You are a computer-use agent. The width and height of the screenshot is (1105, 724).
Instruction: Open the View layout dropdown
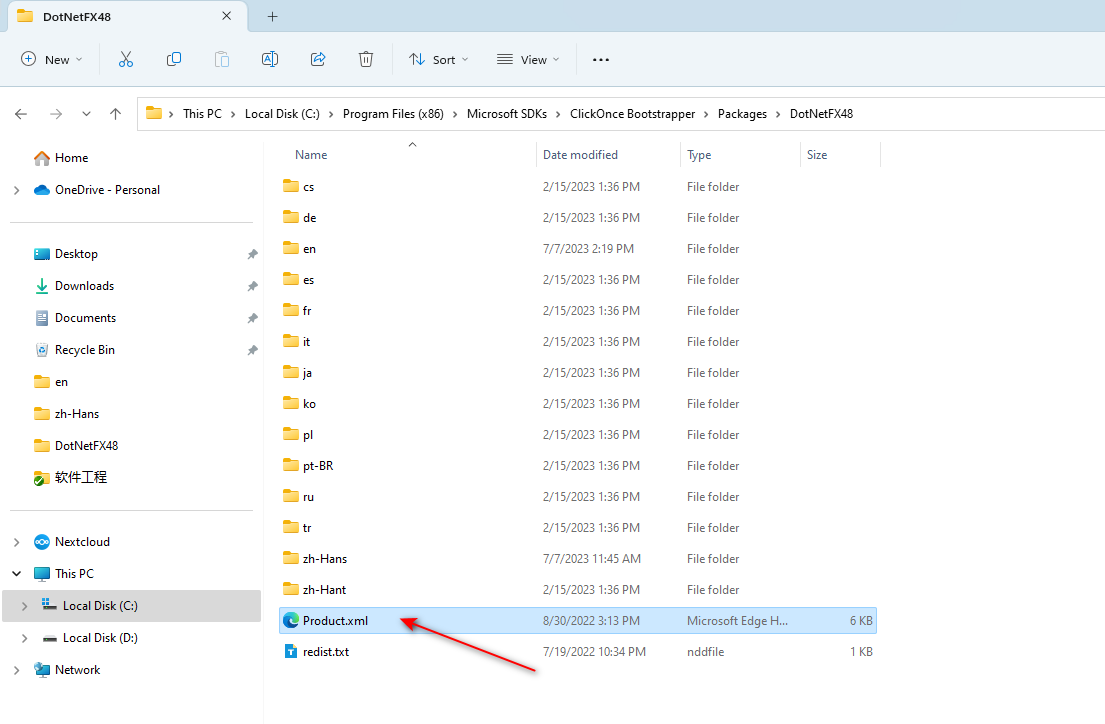tap(528, 60)
